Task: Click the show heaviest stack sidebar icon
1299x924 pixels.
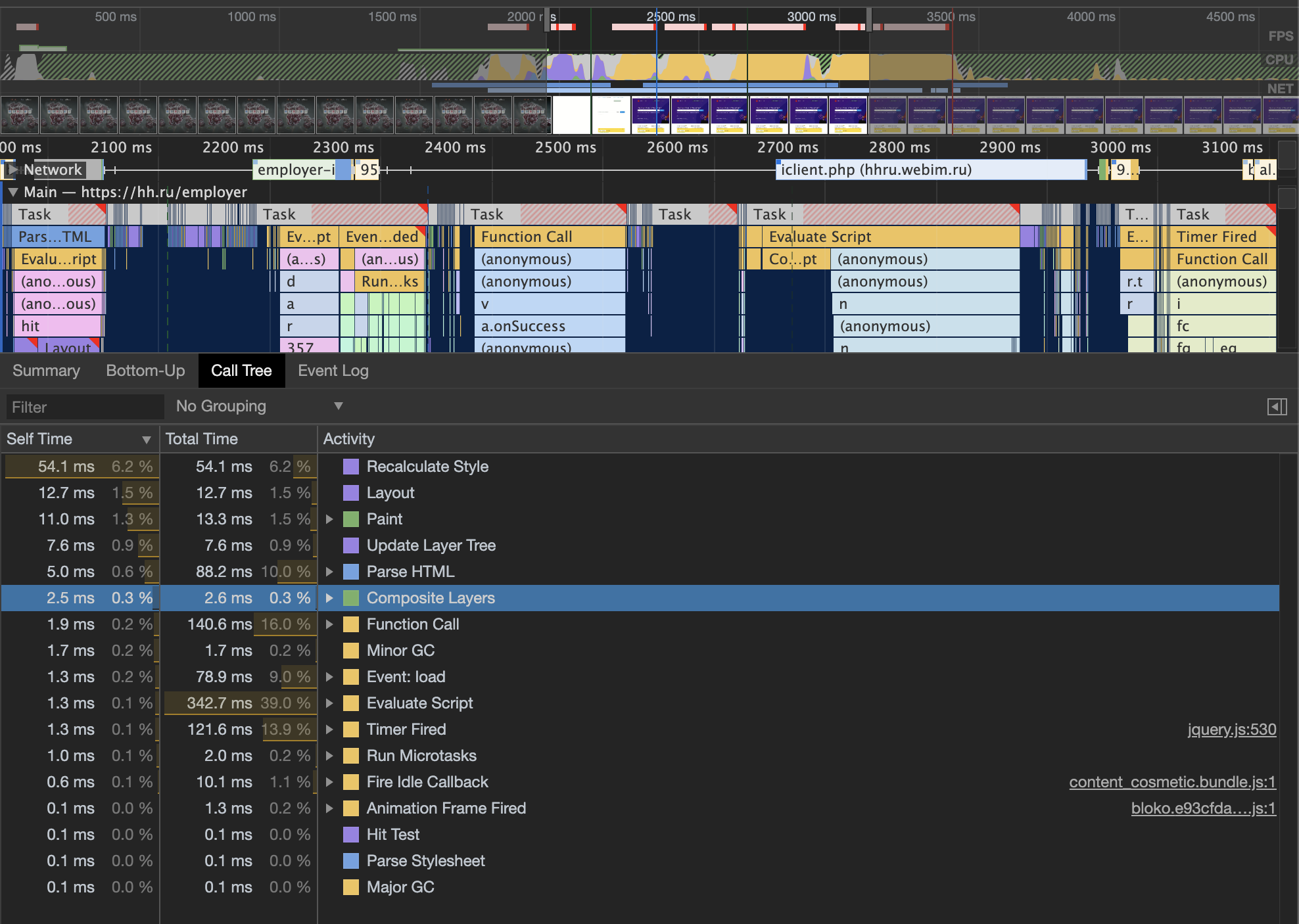Action: click(1277, 407)
